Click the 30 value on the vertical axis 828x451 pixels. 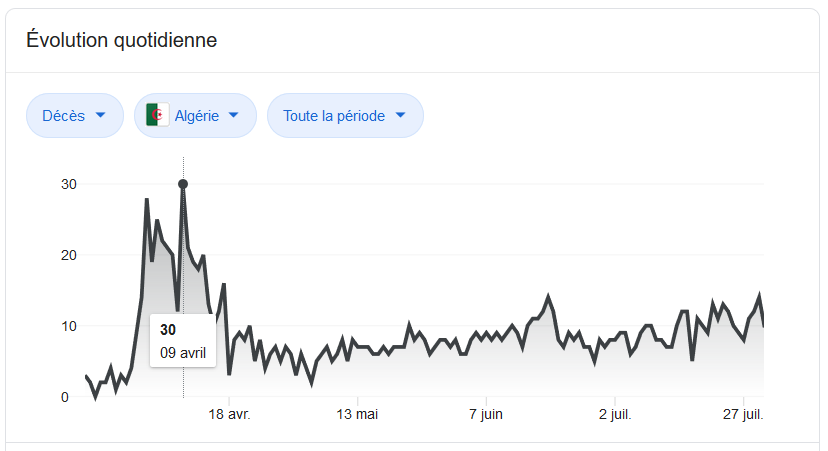tap(69, 184)
